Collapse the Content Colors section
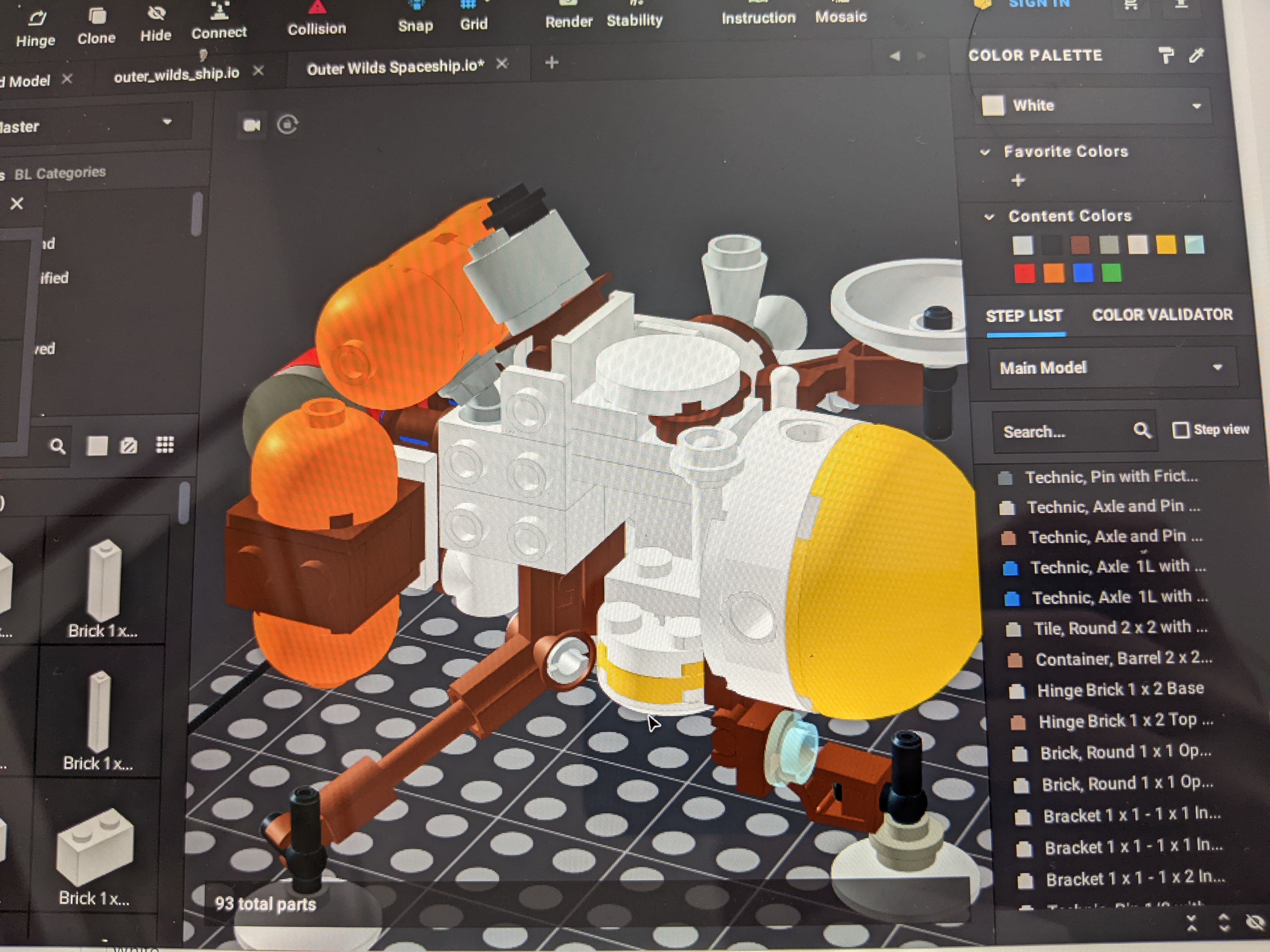This screenshot has height=952, width=1270. click(989, 217)
